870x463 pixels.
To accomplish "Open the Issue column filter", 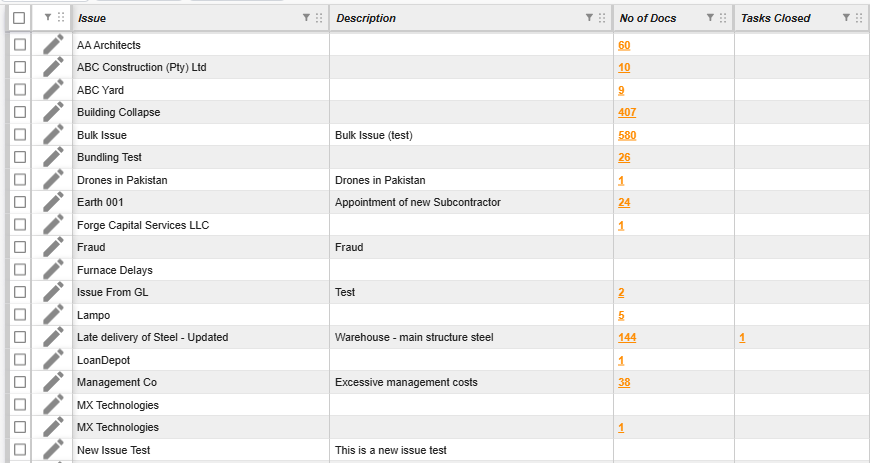I will click(306, 18).
